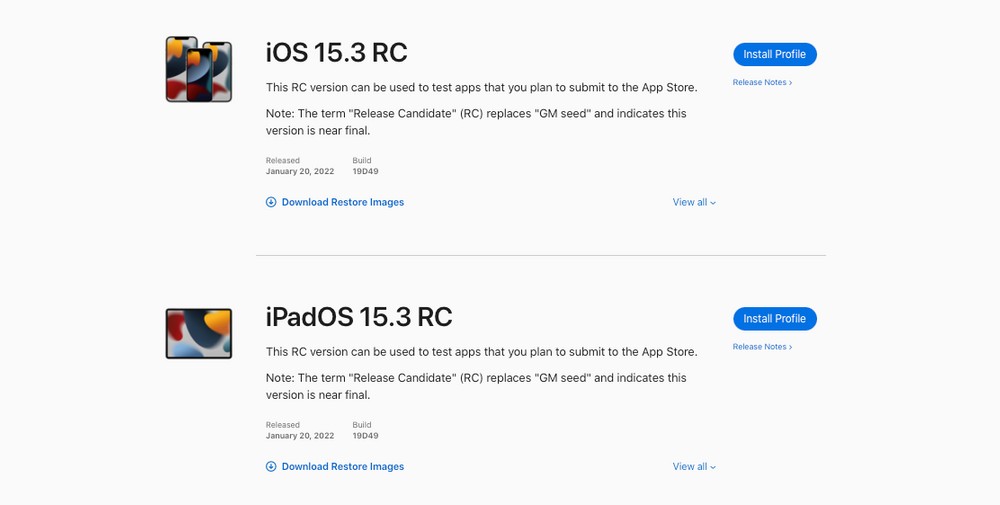Click the iOS build number 19D49
Screen dimensions: 1000x505
(x=365, y=171)
